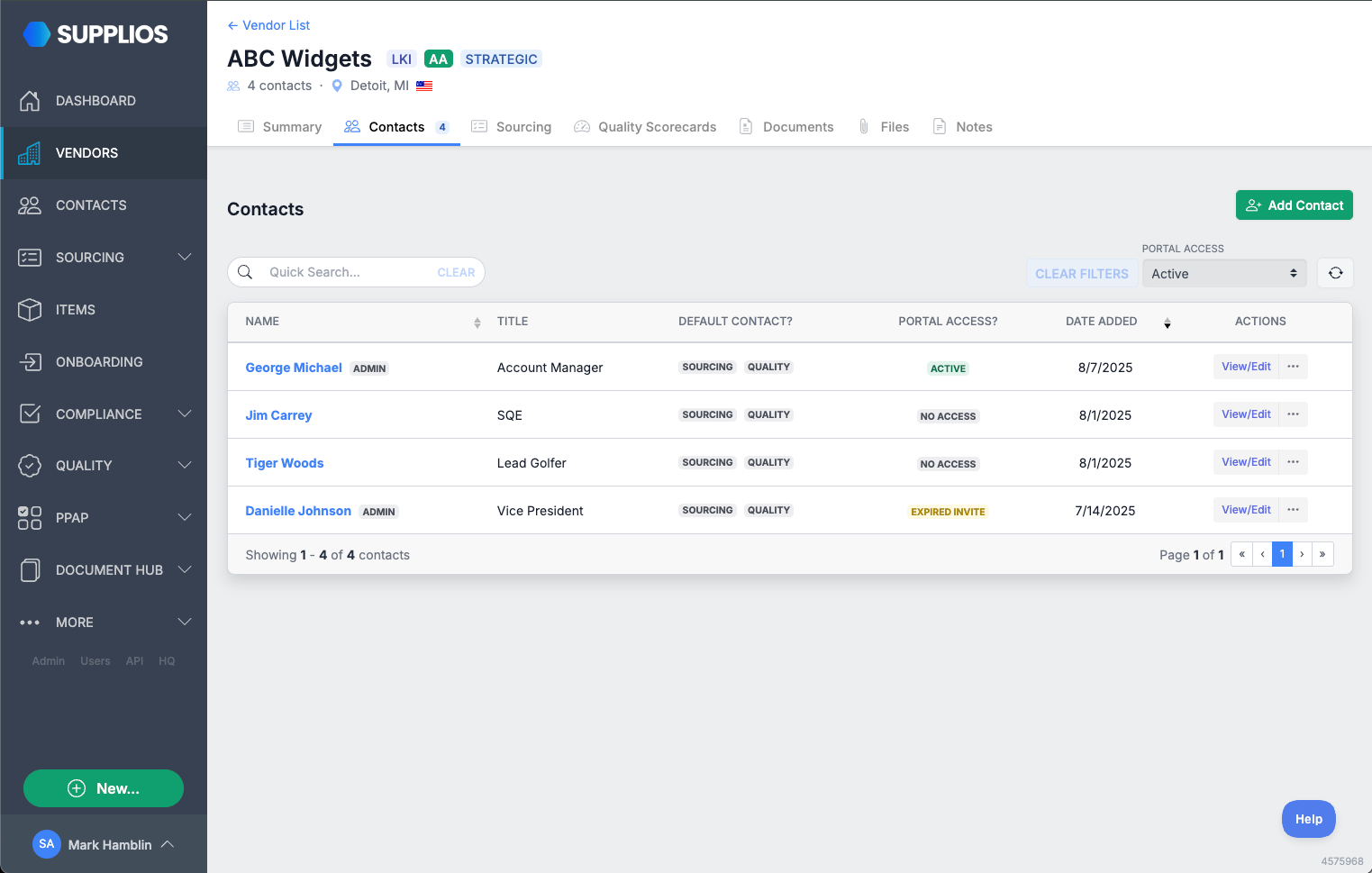This screenshot has height=873, width=1372.
Task: Go back to Vendor List
Action: (x=268, y=25)
